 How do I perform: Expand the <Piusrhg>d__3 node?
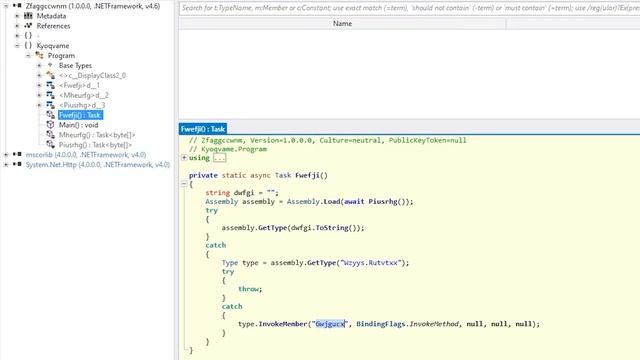39,105
